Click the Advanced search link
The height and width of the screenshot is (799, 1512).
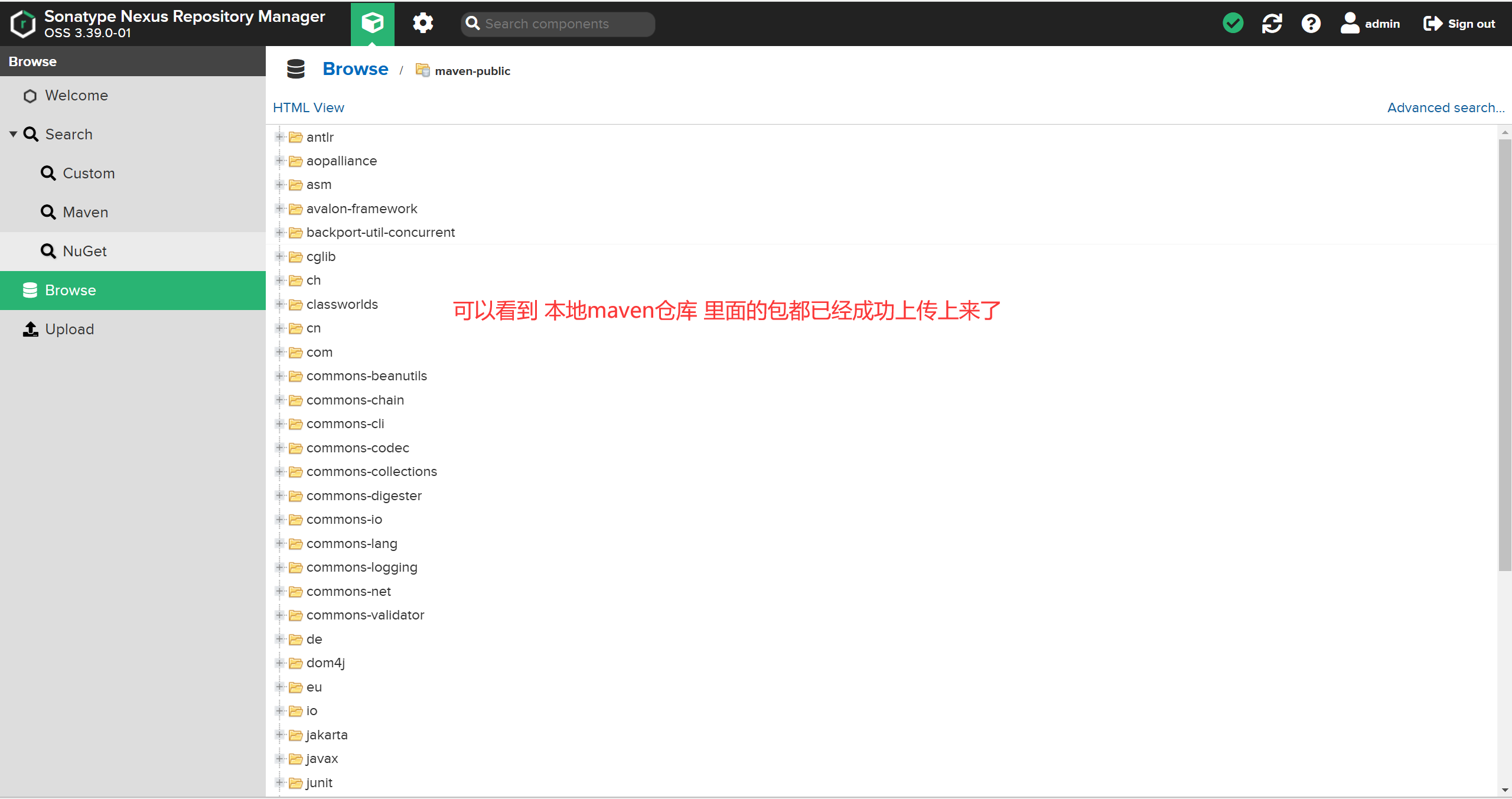(x=1445, y=107)
